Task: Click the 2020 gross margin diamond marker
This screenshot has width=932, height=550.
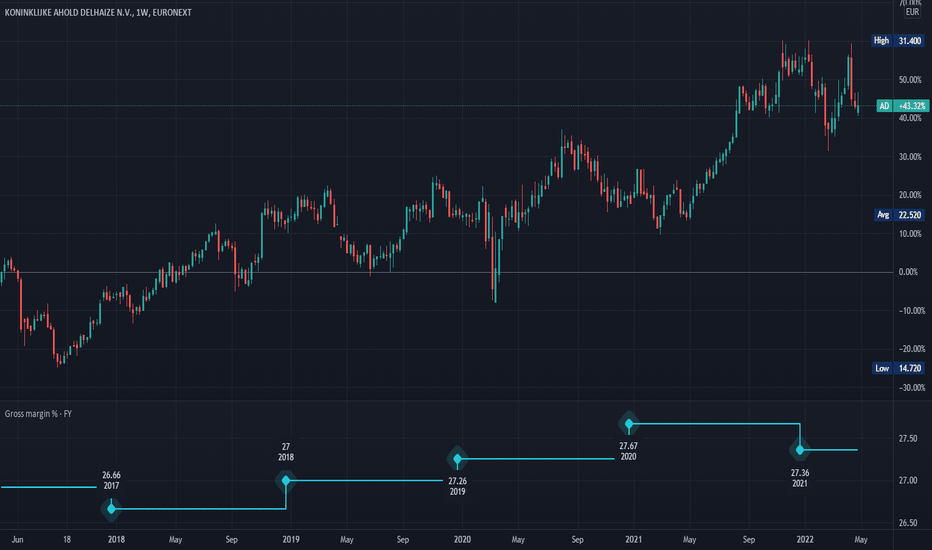Action: pyautogui.click(x=629, y=423)
